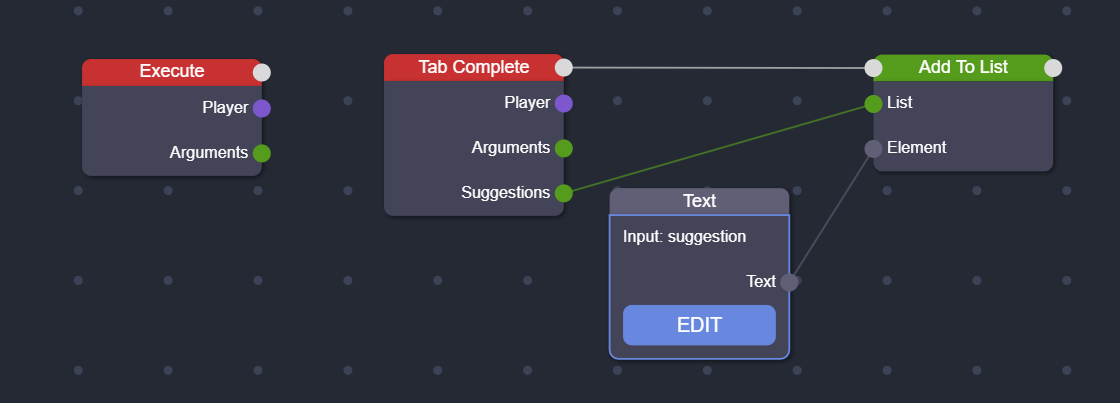1120x403 pixels.
Task: Click the 'Input: suggestion' text field
Action: [685, 237]
